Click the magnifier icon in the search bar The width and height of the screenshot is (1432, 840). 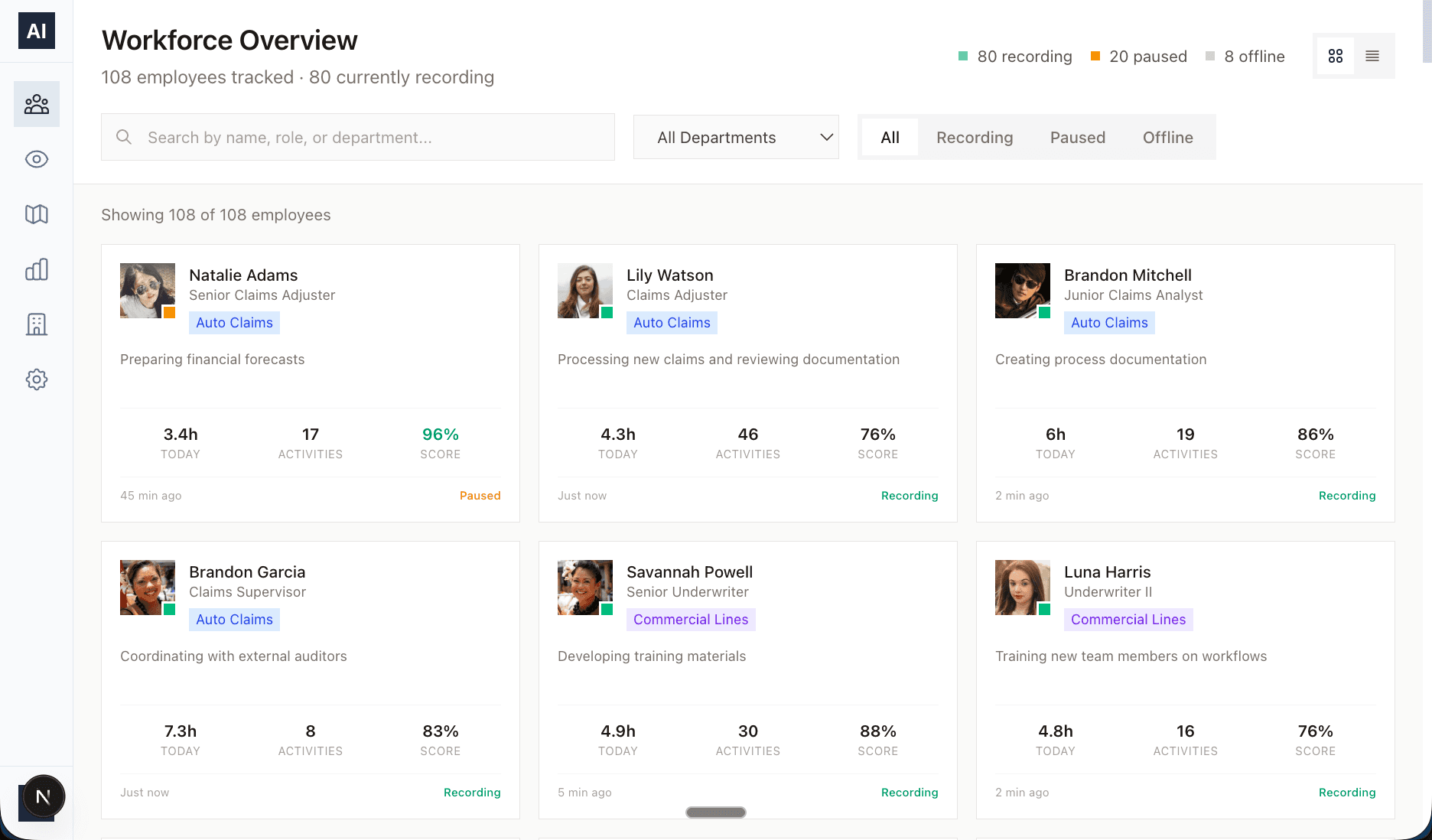(x=124, y=137)
